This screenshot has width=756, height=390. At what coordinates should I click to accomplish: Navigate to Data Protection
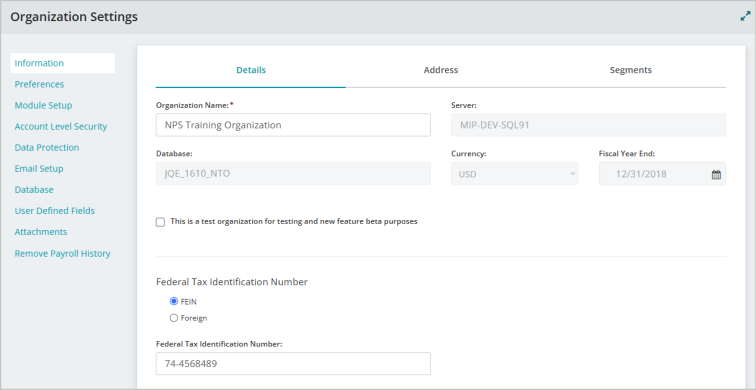point(47,148)
